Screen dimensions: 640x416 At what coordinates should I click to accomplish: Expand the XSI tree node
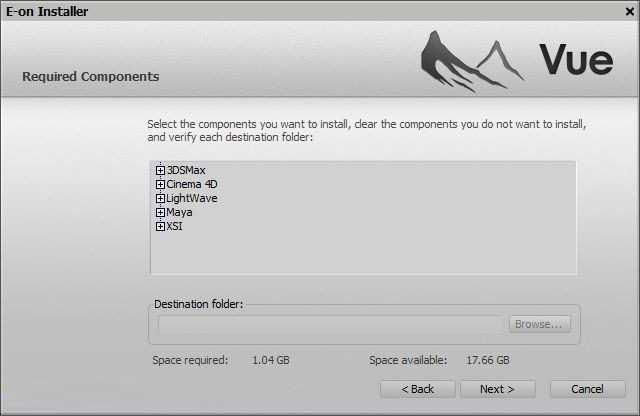pos(160,226)
